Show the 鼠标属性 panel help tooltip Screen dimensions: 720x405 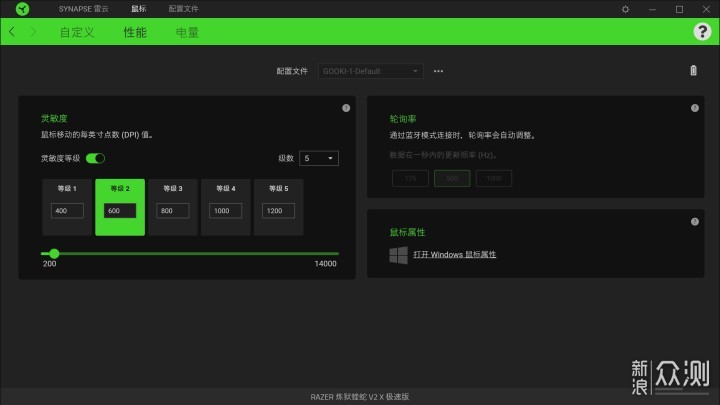(x=695, y=221)
